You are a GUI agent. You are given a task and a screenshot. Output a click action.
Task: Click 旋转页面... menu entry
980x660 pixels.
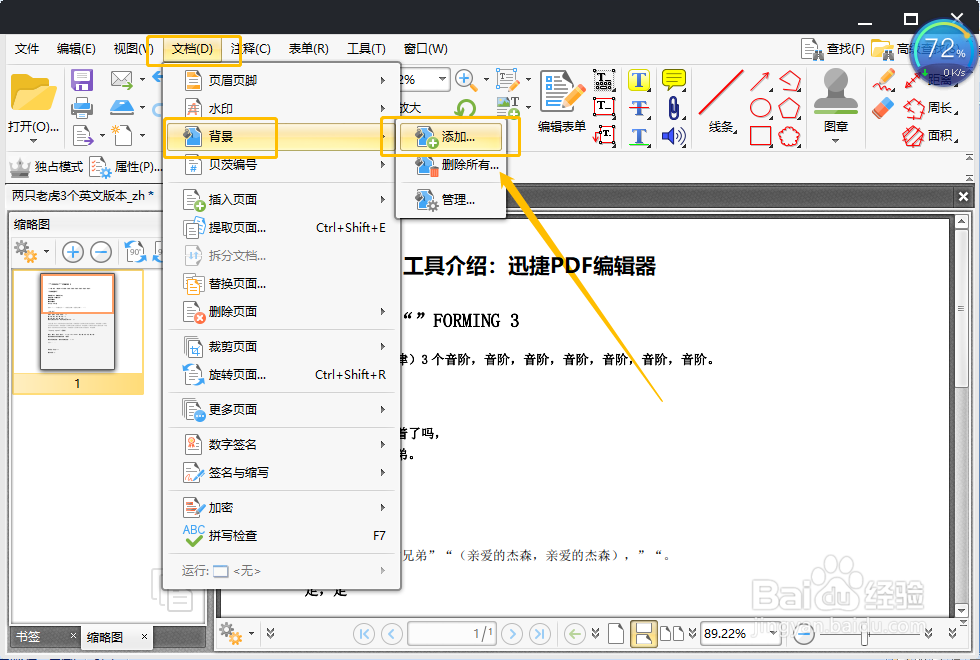(x=282, y=374)
